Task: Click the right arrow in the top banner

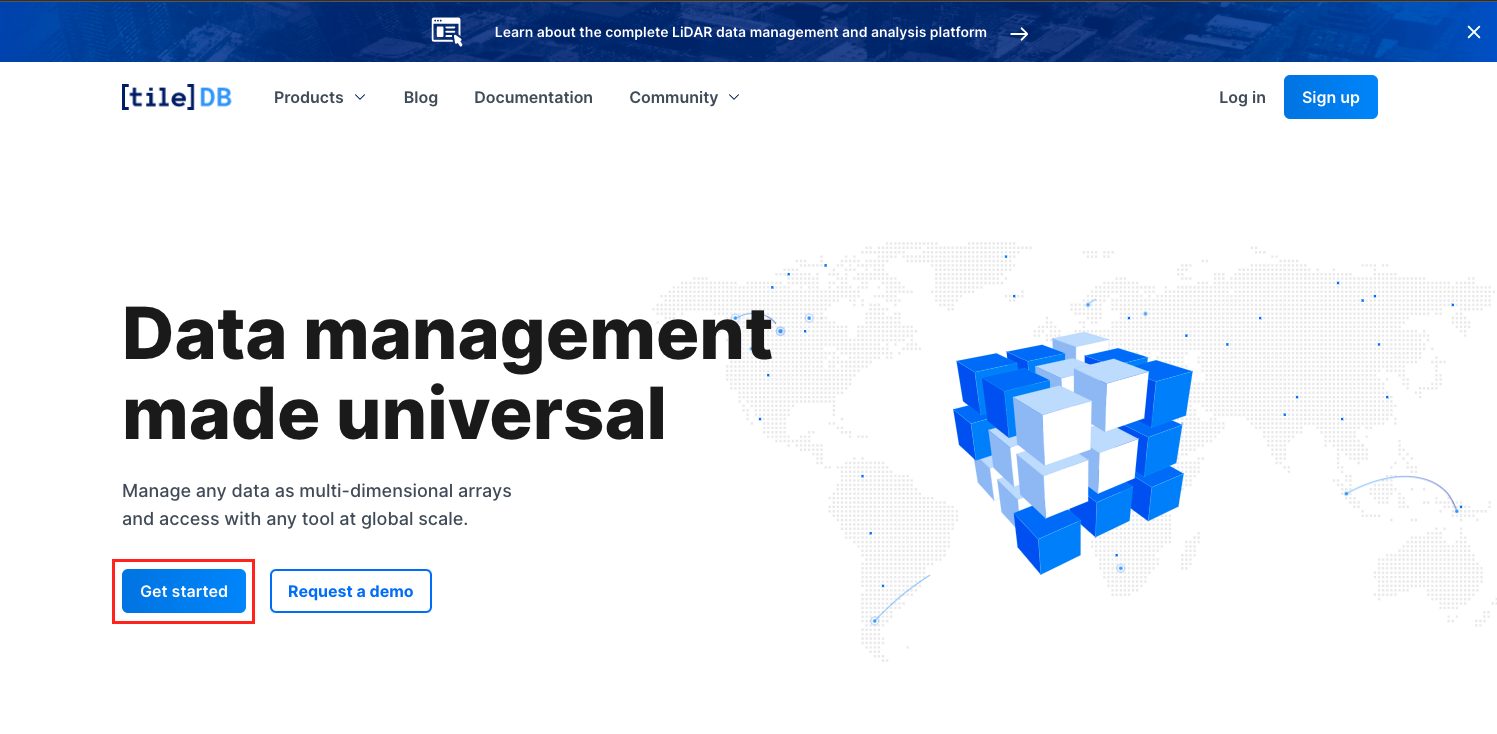Action: 1019,33
